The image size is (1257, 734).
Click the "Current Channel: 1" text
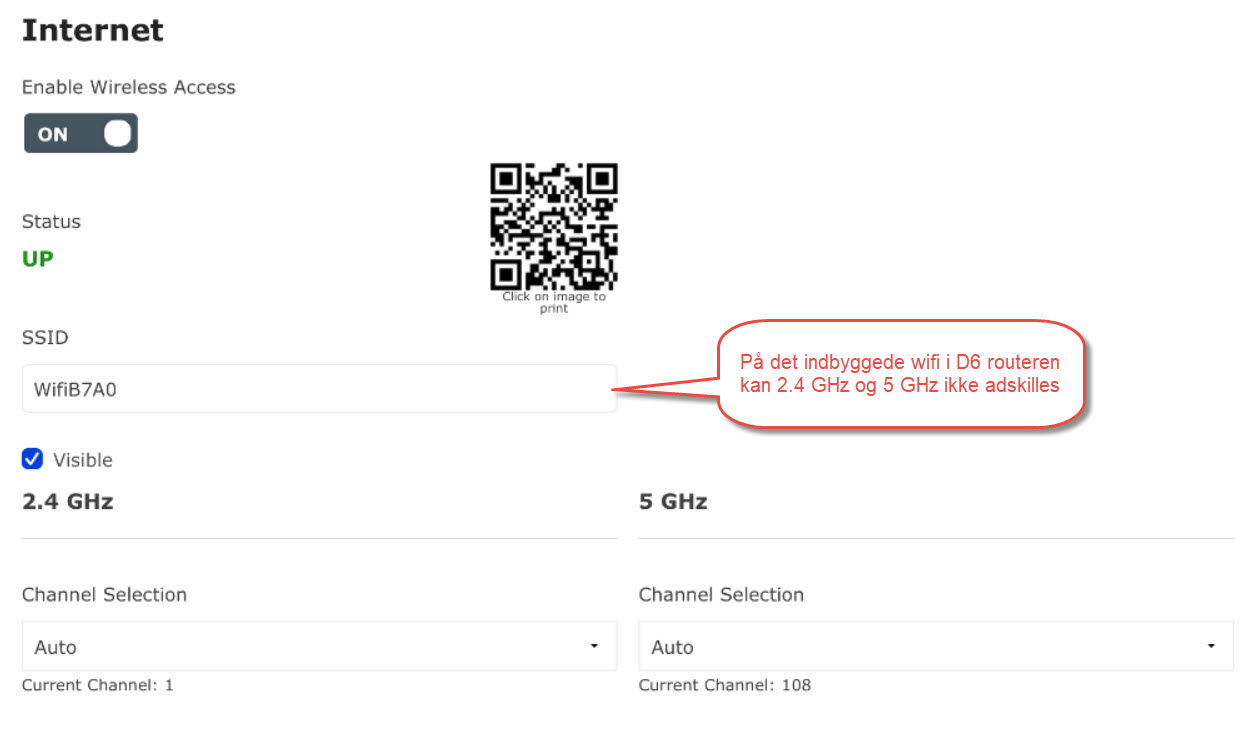click(98, 685)
